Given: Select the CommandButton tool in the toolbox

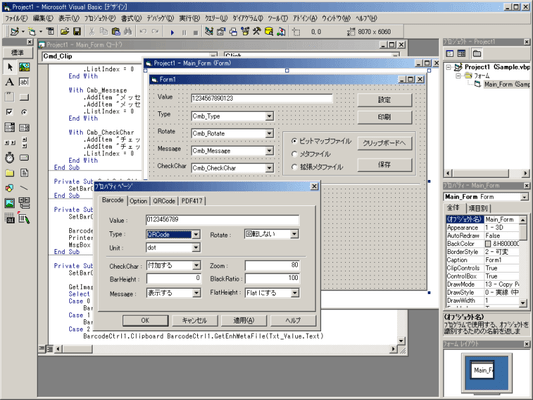Looking at the screenshot, I should pyautogui.click(x=24, y=97).
